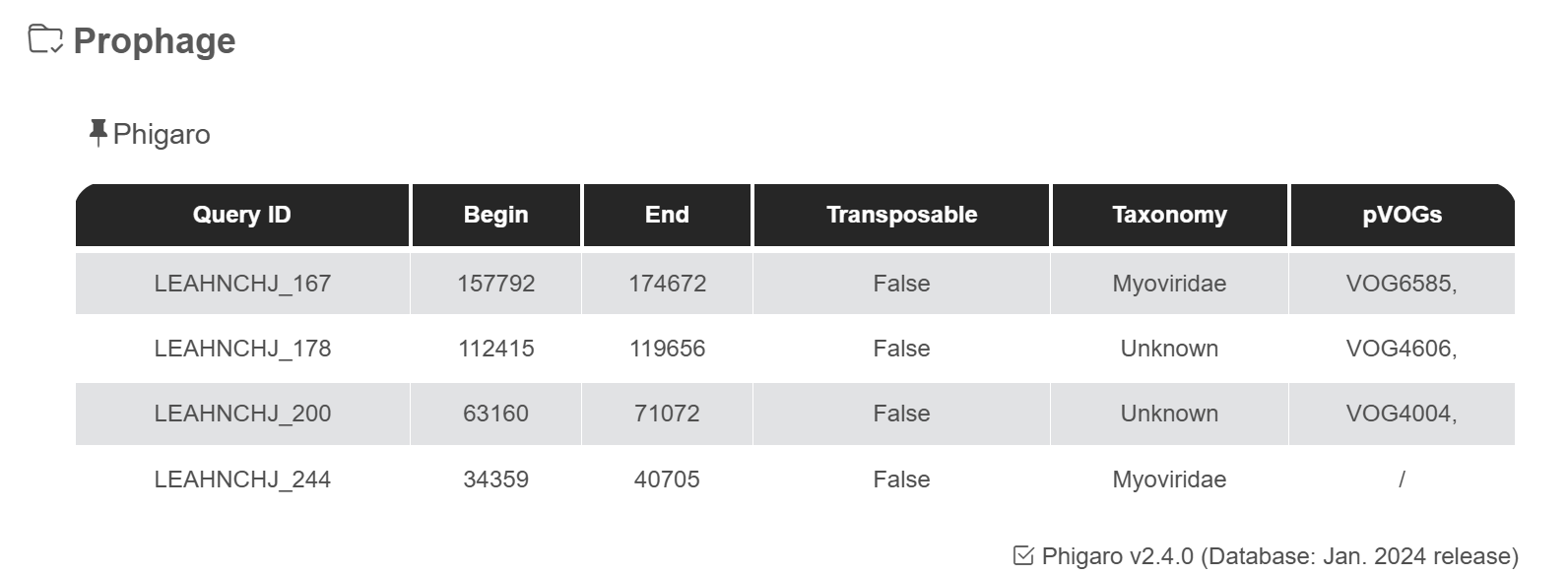The height and width of the screenshot is (575, 1568).
Task: Click the pin icon beside Phigaro
Action: [98, 133]
